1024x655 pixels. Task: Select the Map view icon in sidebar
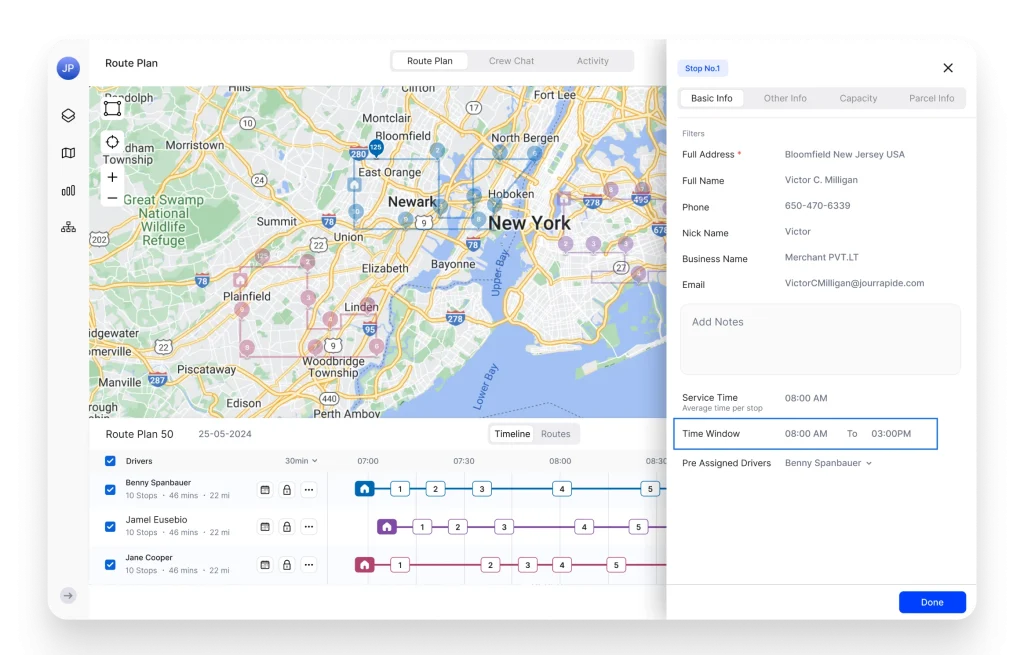[67, 153]
